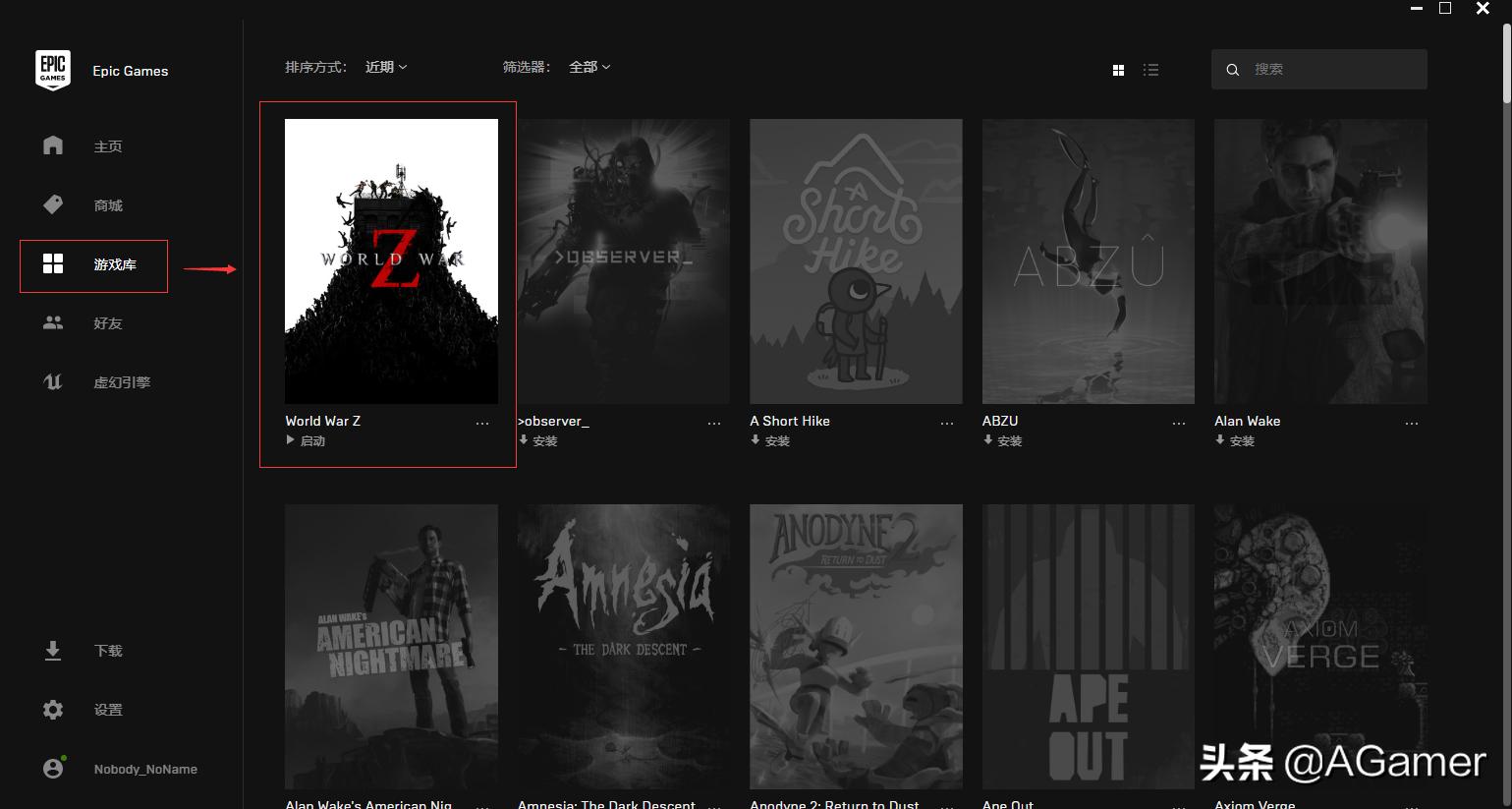Select the A Short Hike cover art

pyautogui.click(x=856, y=261)
